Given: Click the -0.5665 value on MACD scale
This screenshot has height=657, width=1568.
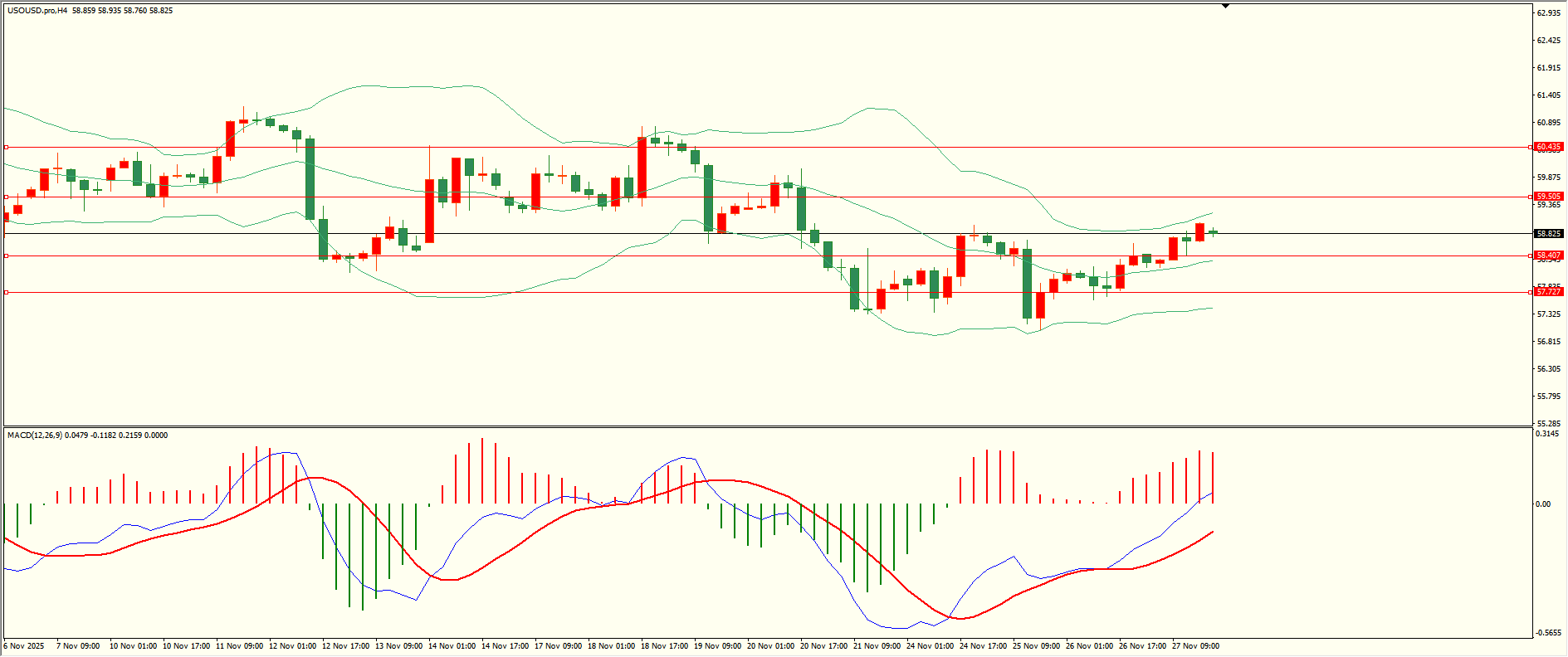Looking at the screenshot, I should click(x=1548, y=633).
